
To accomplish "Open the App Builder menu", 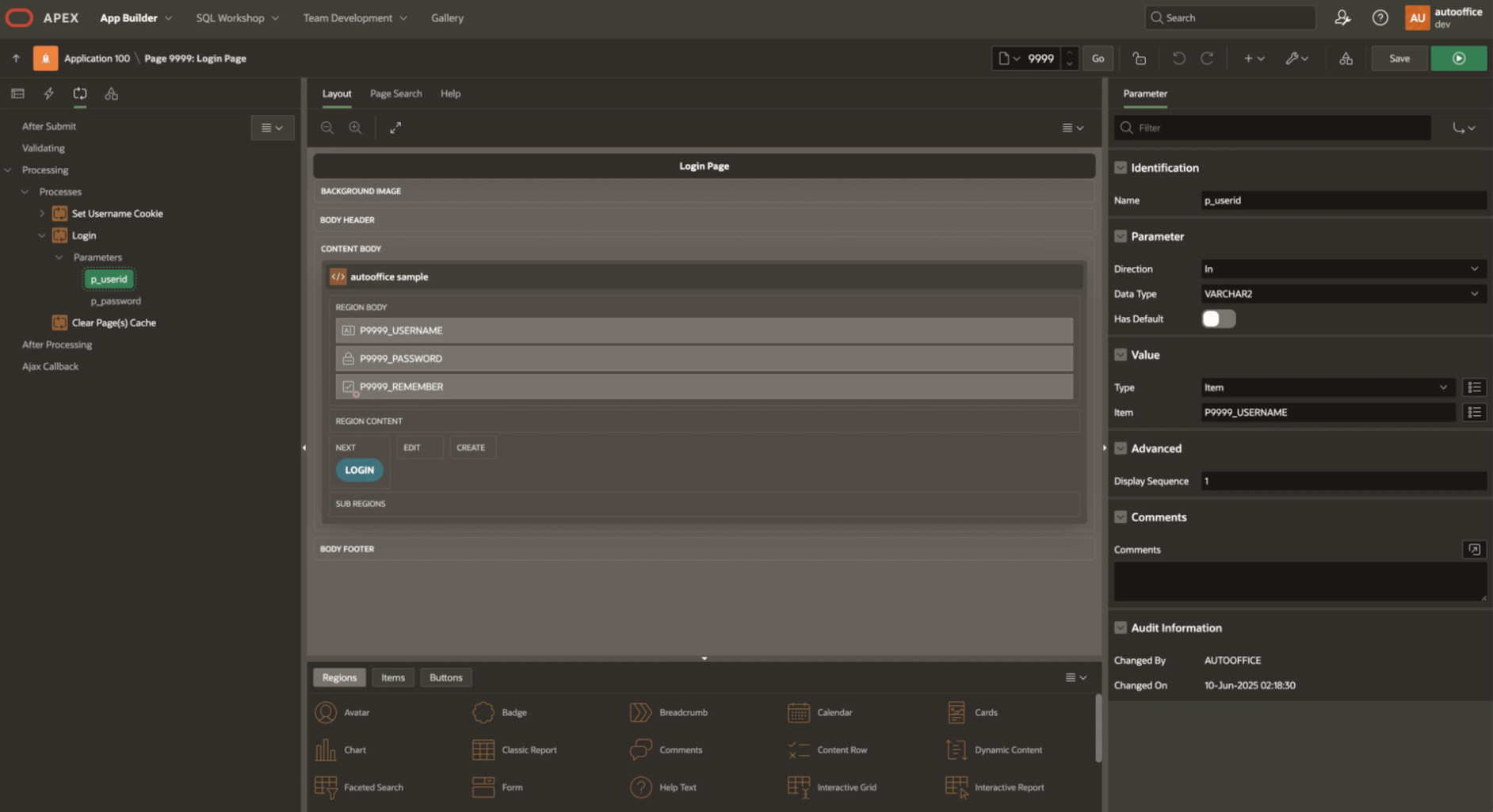I will (136, 17).
